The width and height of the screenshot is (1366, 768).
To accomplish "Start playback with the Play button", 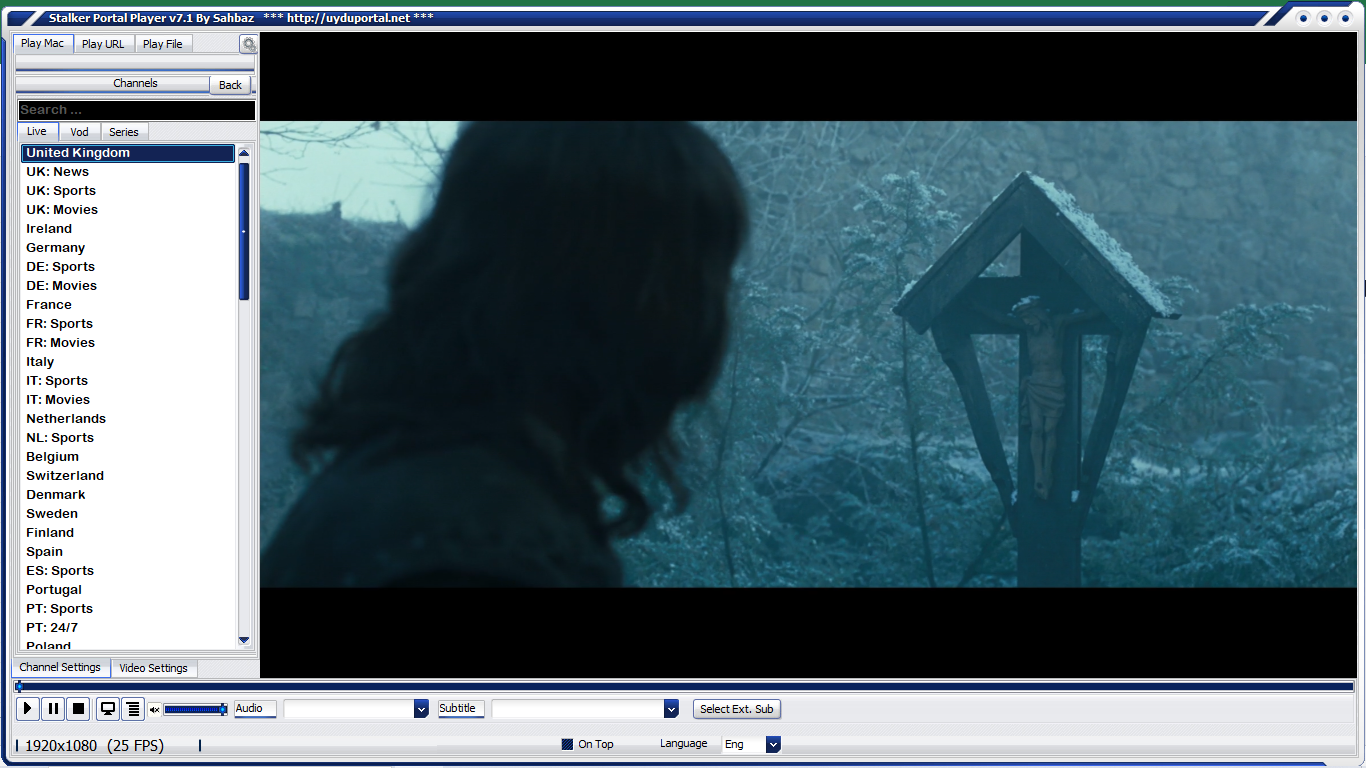I will click(x=28, y=709).
